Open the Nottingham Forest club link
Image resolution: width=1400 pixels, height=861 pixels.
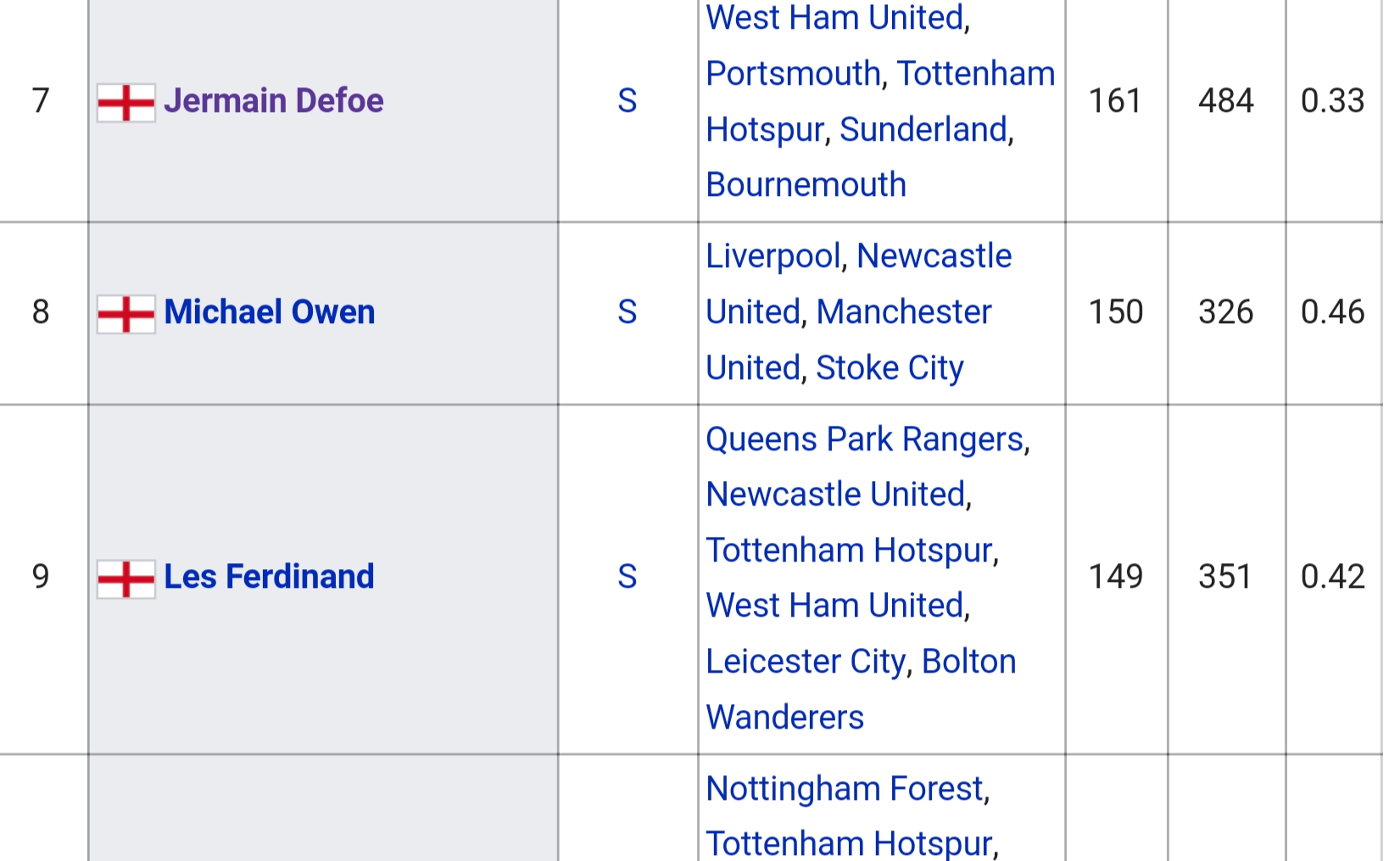[845, 788]
